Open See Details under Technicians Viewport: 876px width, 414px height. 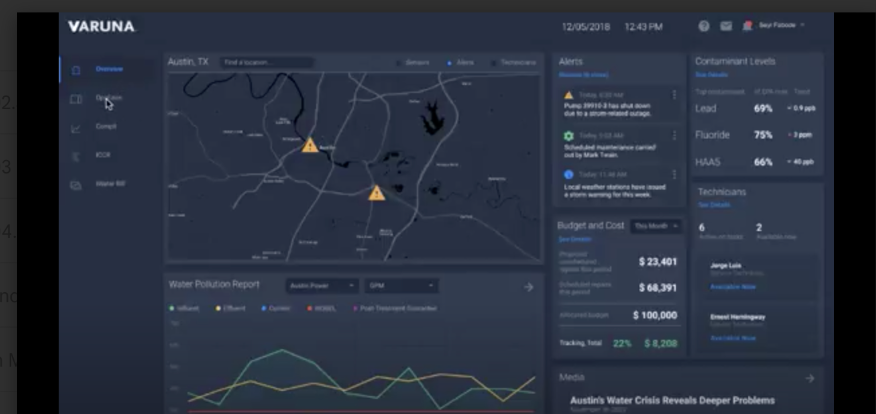[714, 205]
